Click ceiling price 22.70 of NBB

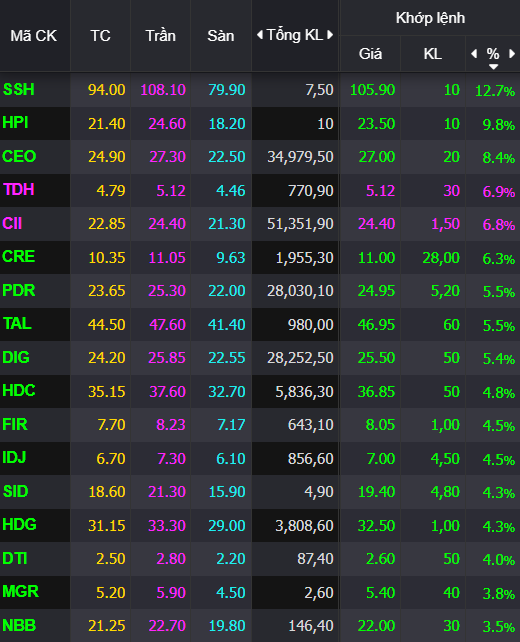pos(167,626)
